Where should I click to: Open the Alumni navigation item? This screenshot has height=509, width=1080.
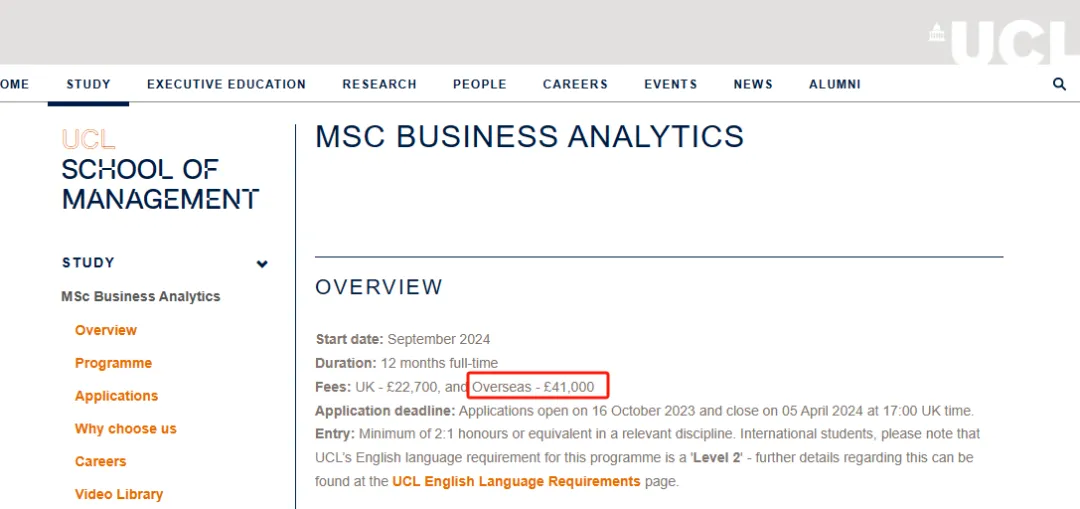[835, 84]
